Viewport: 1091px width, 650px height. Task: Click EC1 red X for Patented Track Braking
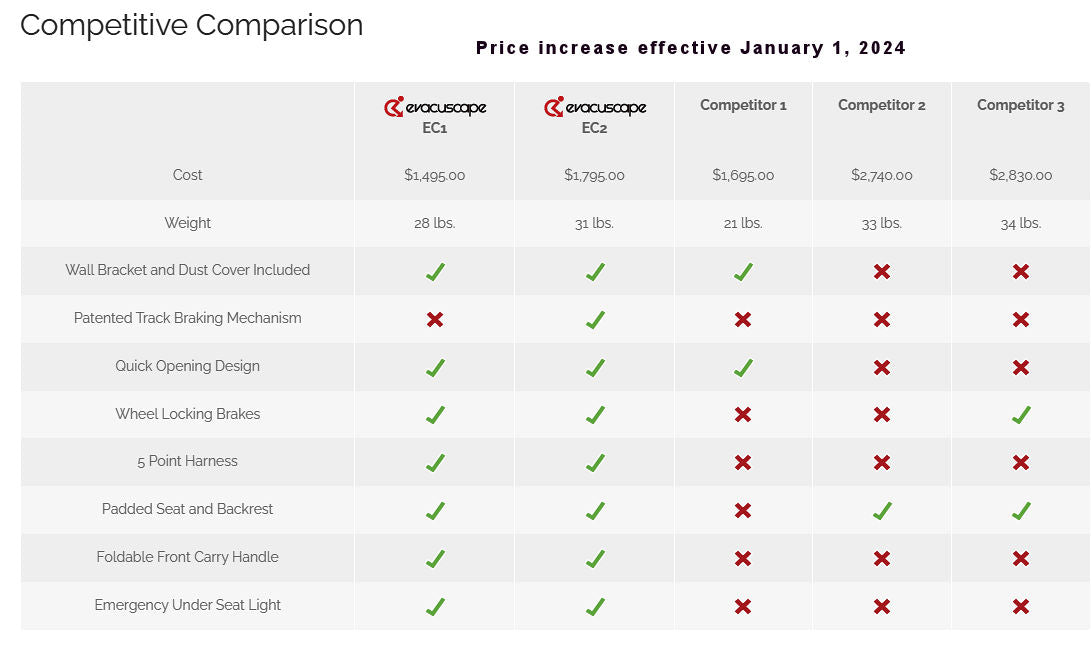pyautogui.click(x=435, y=319)
